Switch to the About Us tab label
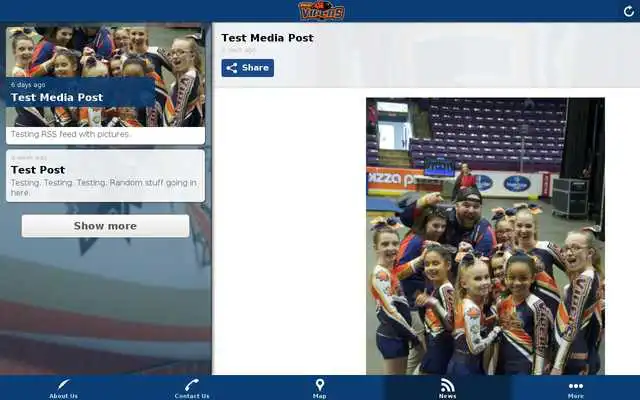 [x=64, y=396]
